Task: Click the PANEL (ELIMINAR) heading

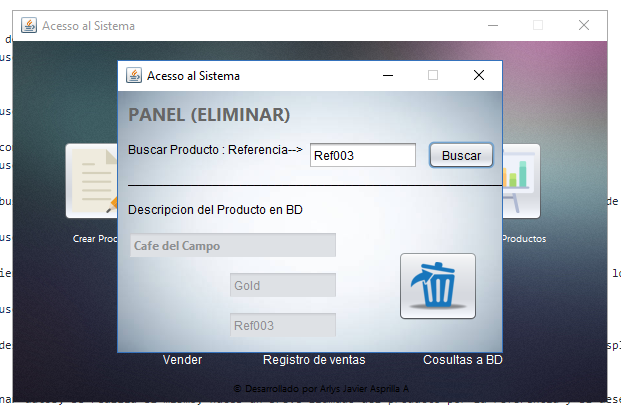Action: [x=209, y=115]
